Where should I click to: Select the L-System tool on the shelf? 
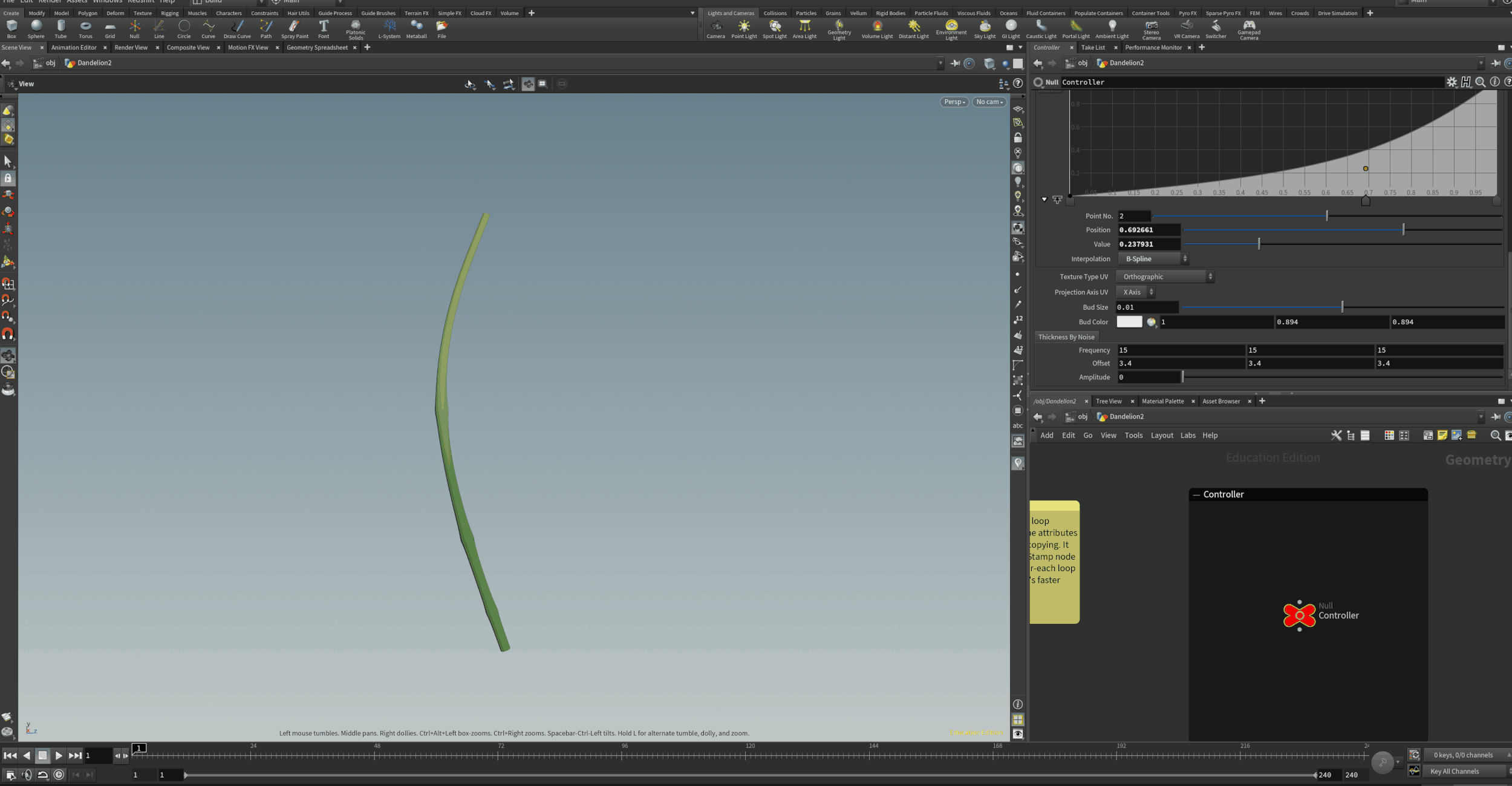click(389, 28)
